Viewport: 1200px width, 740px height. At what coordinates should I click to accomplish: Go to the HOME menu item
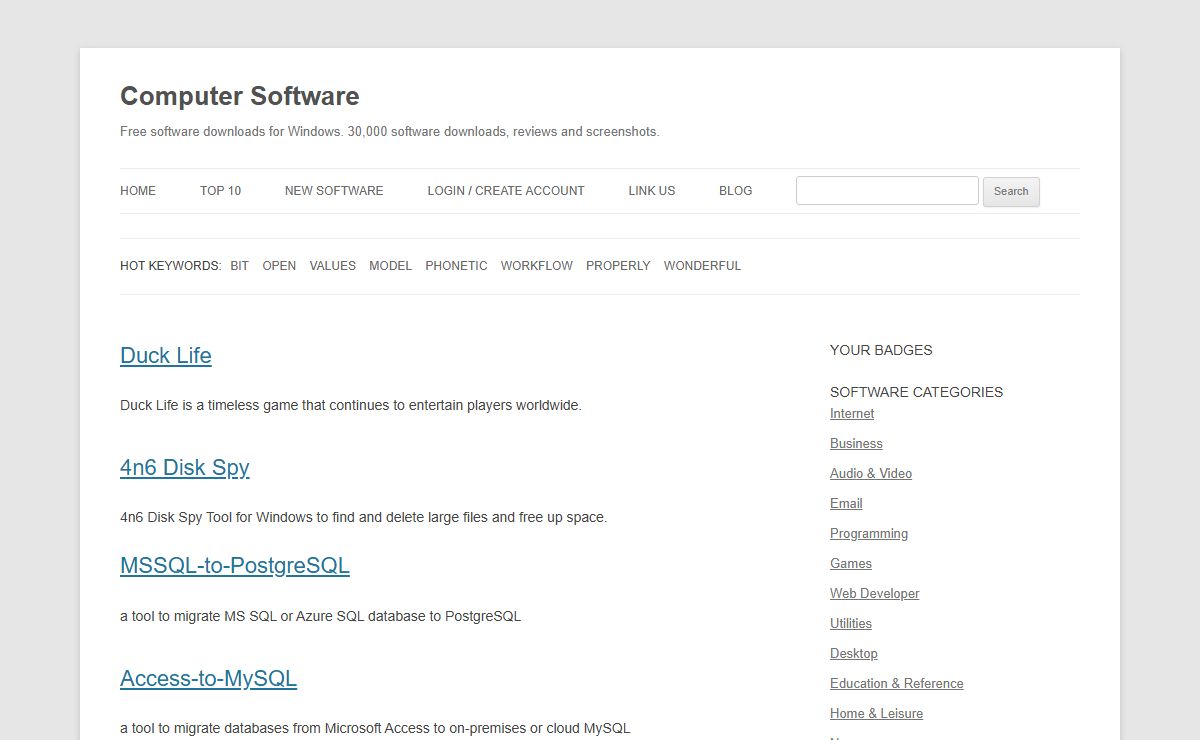click(x=138, y=191)
